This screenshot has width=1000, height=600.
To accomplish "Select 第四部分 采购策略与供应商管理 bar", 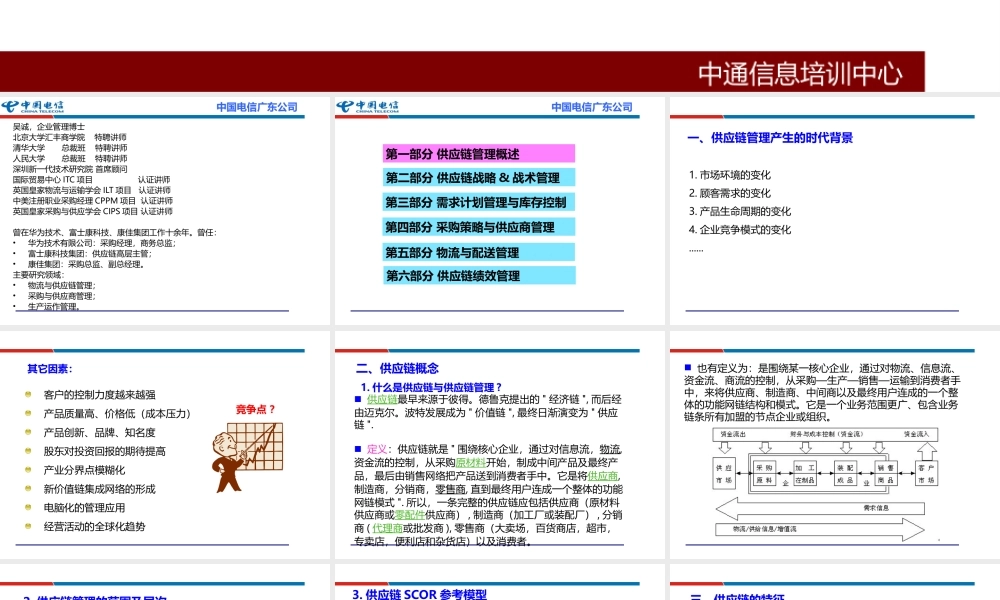I will tap(479, 227).
